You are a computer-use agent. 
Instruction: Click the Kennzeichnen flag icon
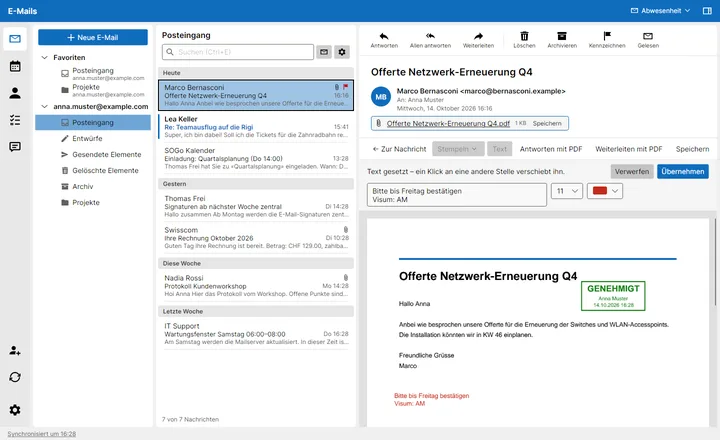tap(607, 40)
